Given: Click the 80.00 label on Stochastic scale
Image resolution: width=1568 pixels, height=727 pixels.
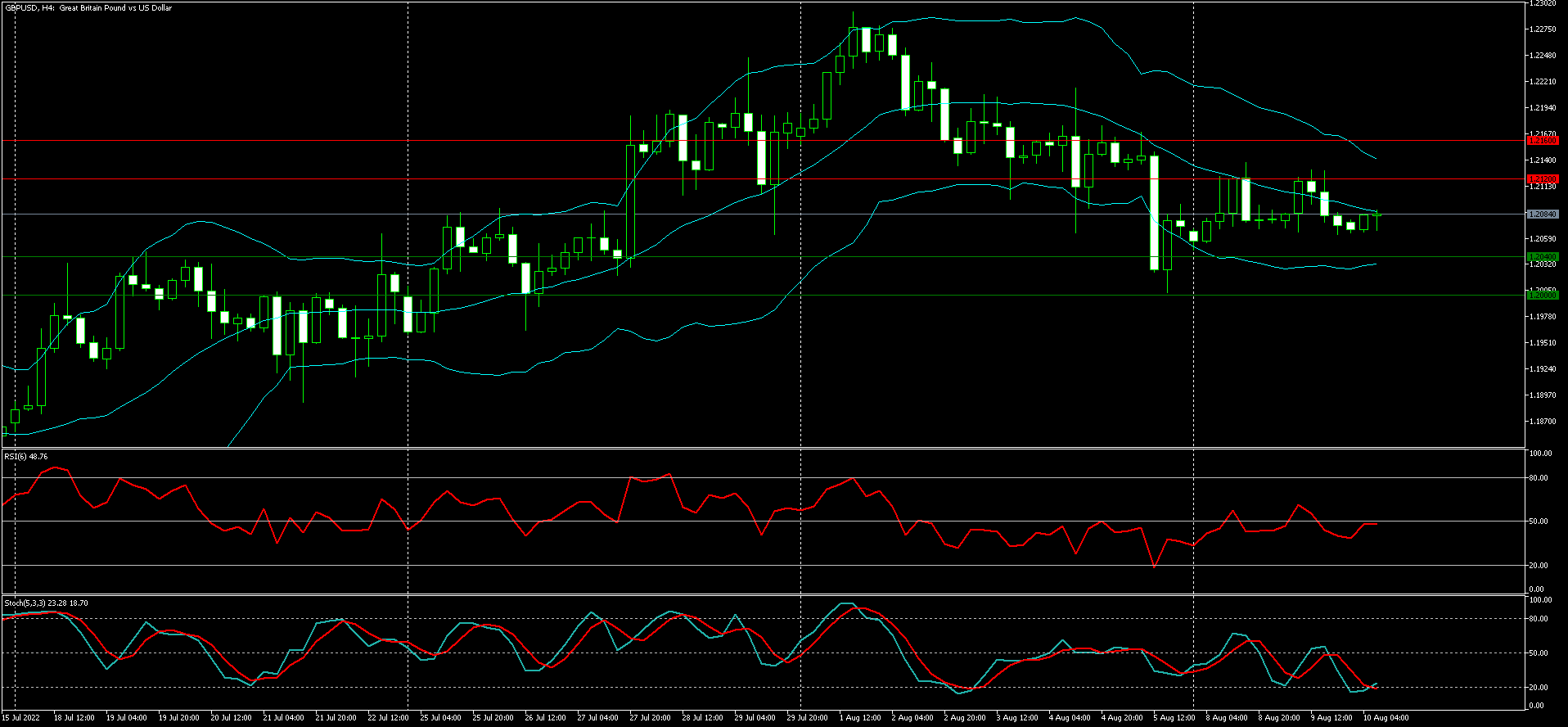Looking at the screenshot, I should 1539,619.
